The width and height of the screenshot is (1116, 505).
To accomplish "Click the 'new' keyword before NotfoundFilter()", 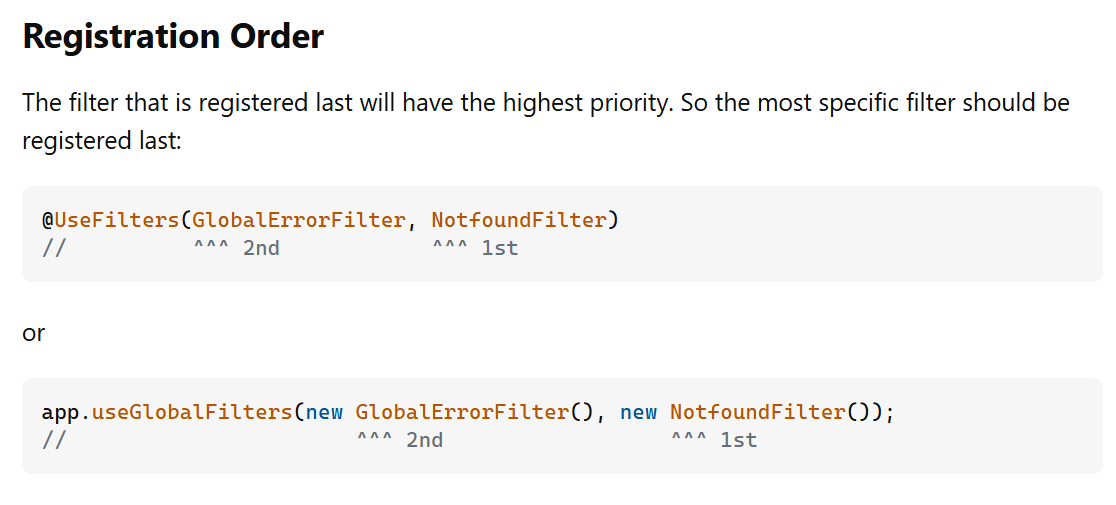I will [638, 412].
